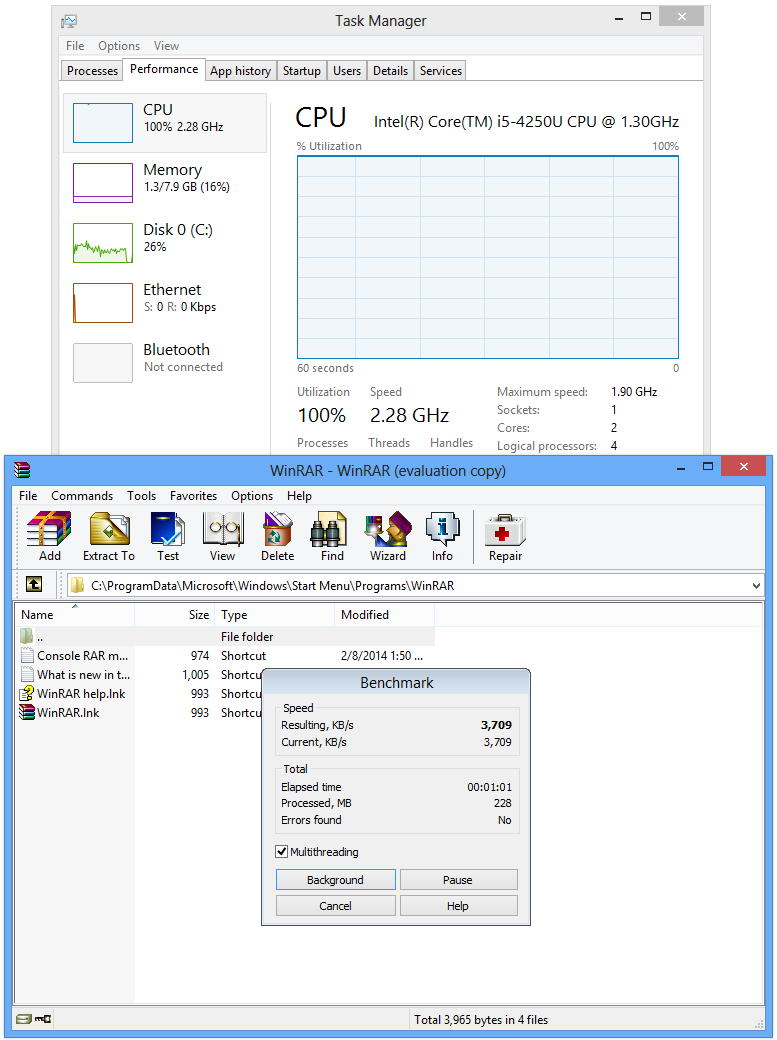Click the Background button in Benchmark

[335, 880]
